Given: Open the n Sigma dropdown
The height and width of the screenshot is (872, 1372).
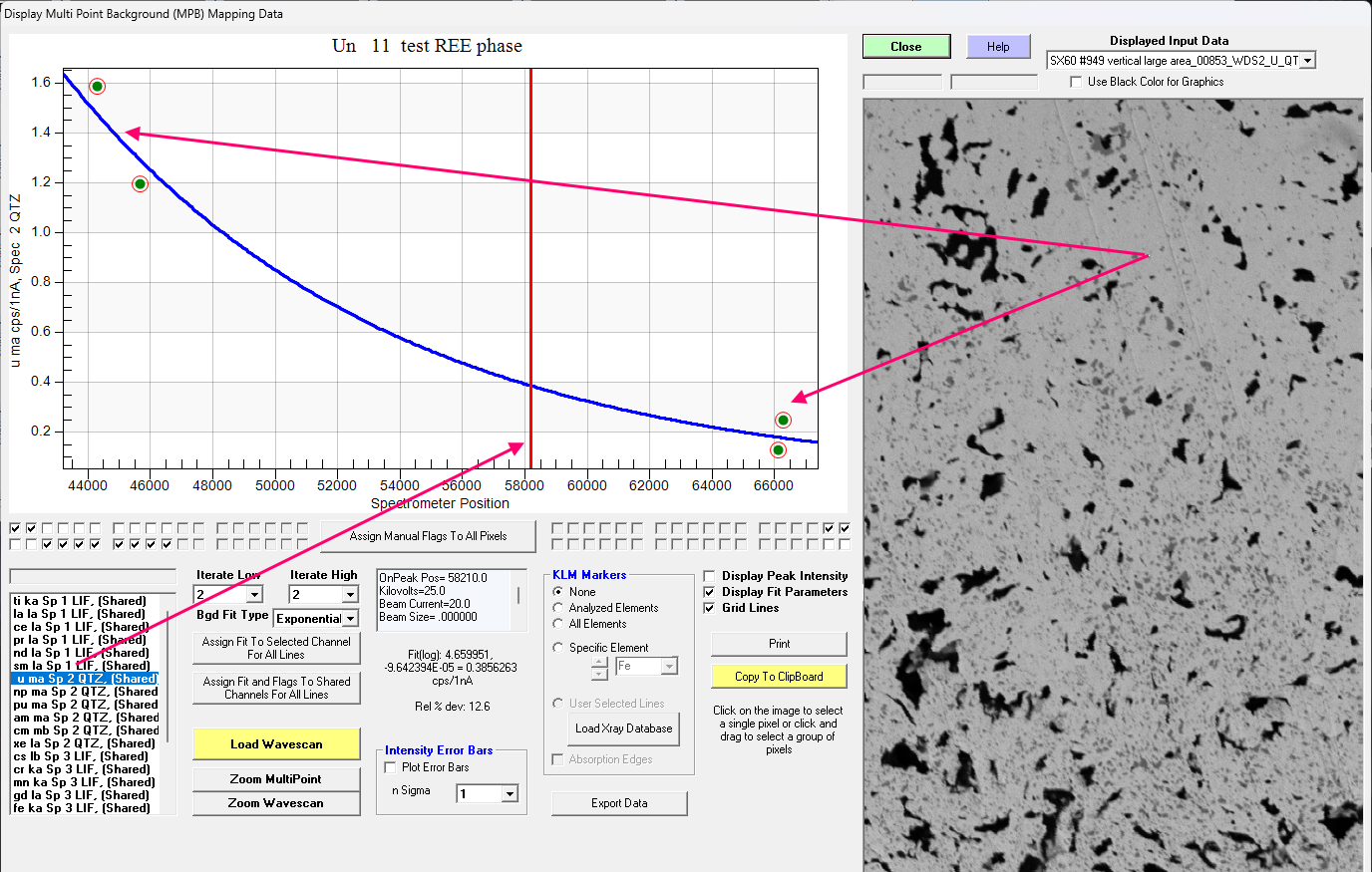Looking at the screenshot, I should [x=510, y=794].
